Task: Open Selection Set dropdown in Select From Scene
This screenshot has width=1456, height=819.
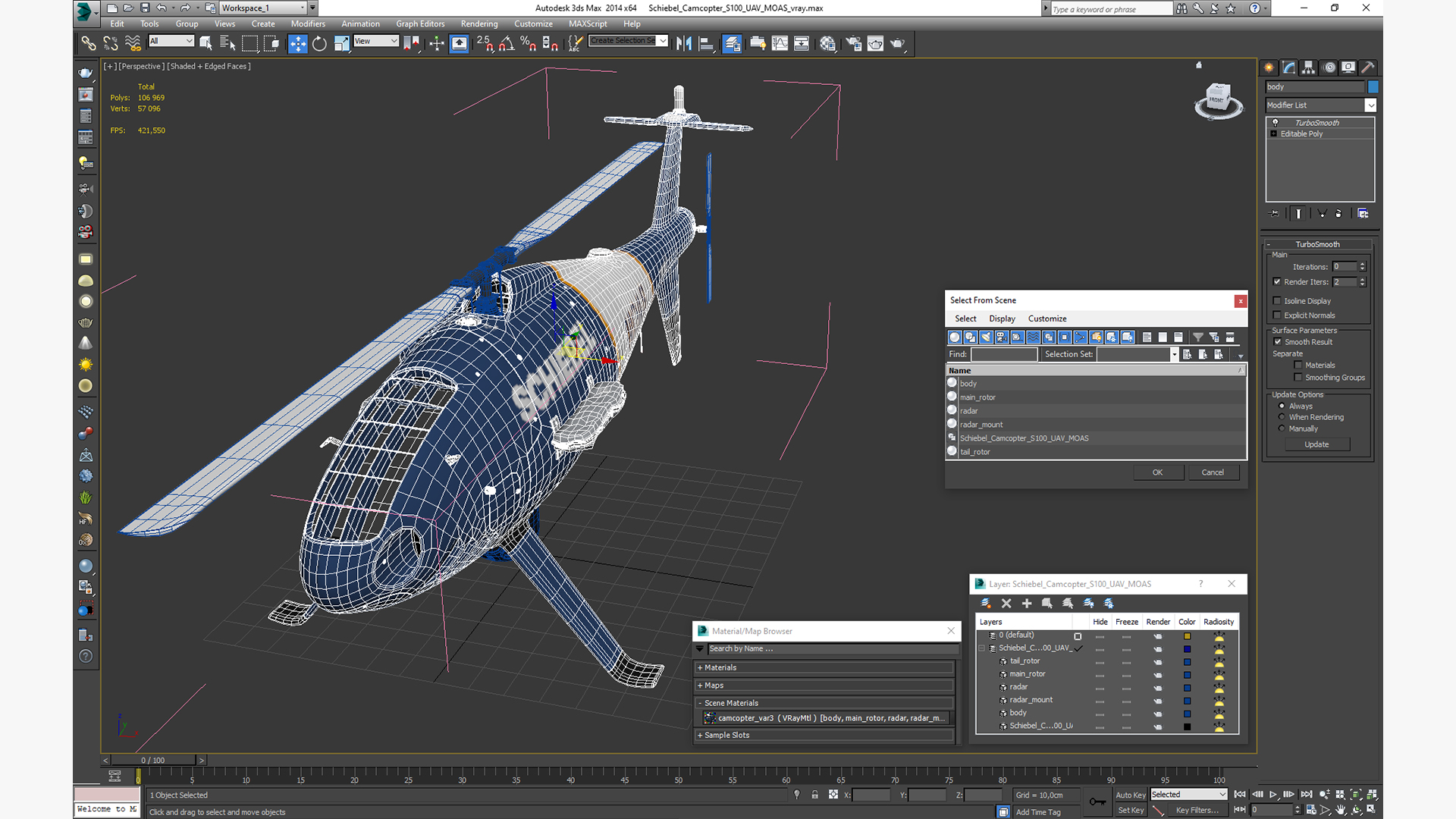Action: [1174, 354]
